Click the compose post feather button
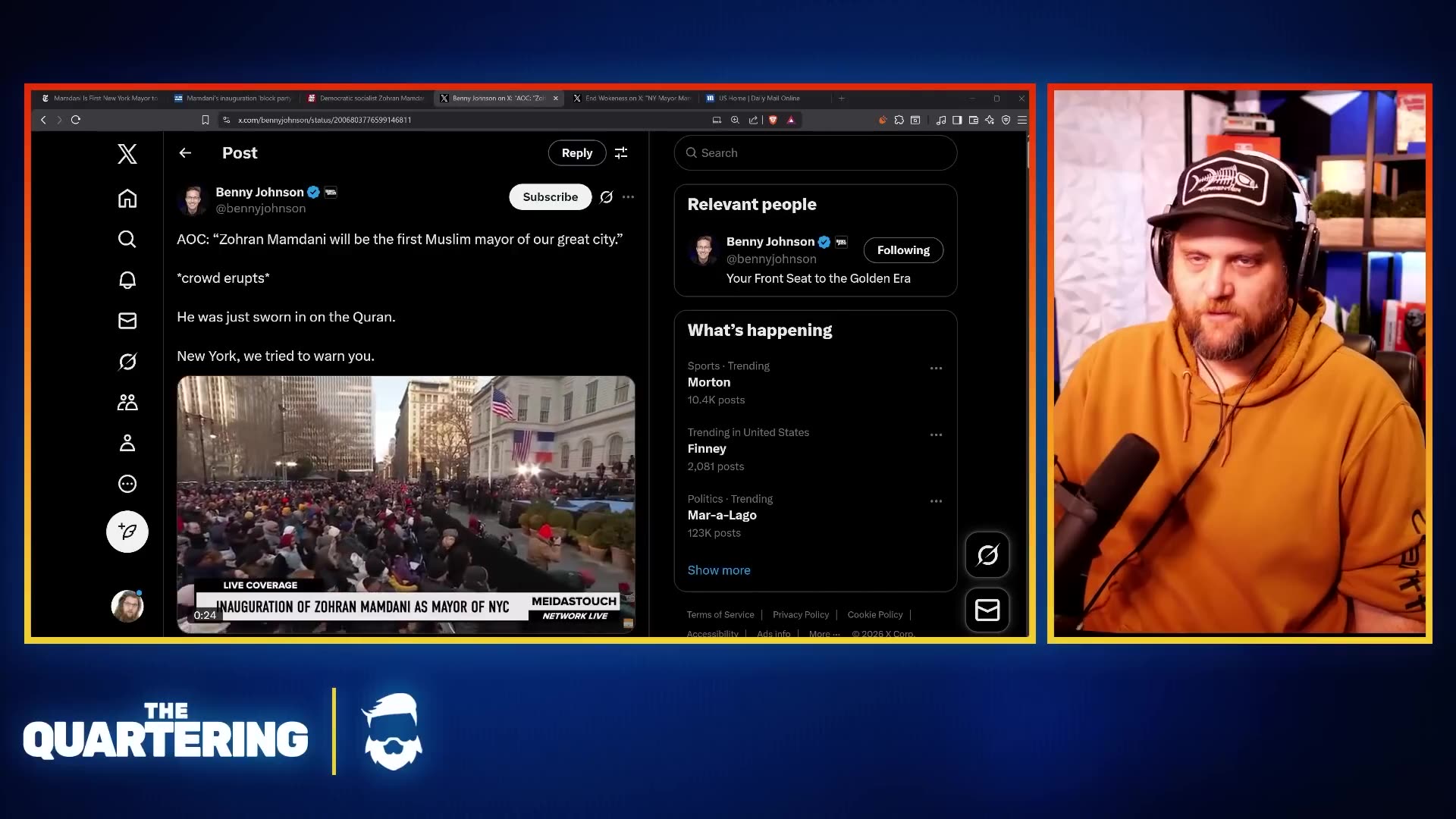Image resolution: width=1456 pixels, height=819 pixels. point(127,532)
